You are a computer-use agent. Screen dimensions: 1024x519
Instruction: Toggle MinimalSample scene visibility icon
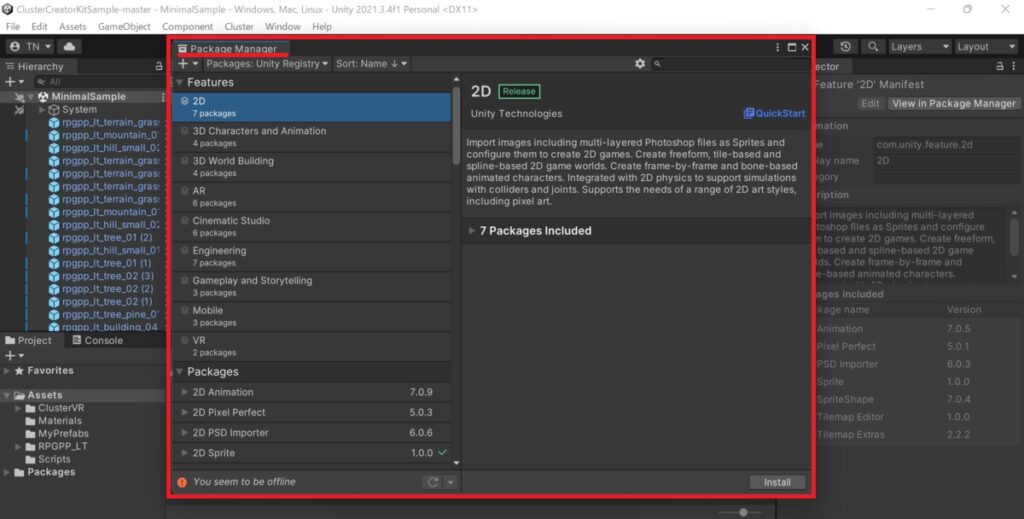click(19, 97)
